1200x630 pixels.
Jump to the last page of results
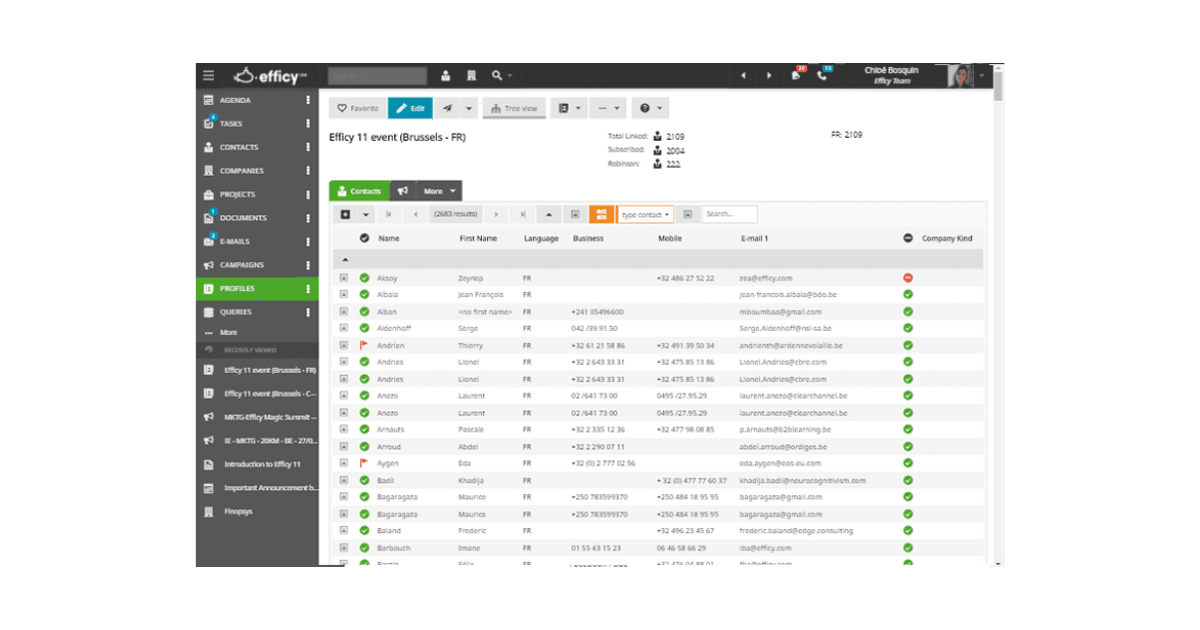coord(523,214)
